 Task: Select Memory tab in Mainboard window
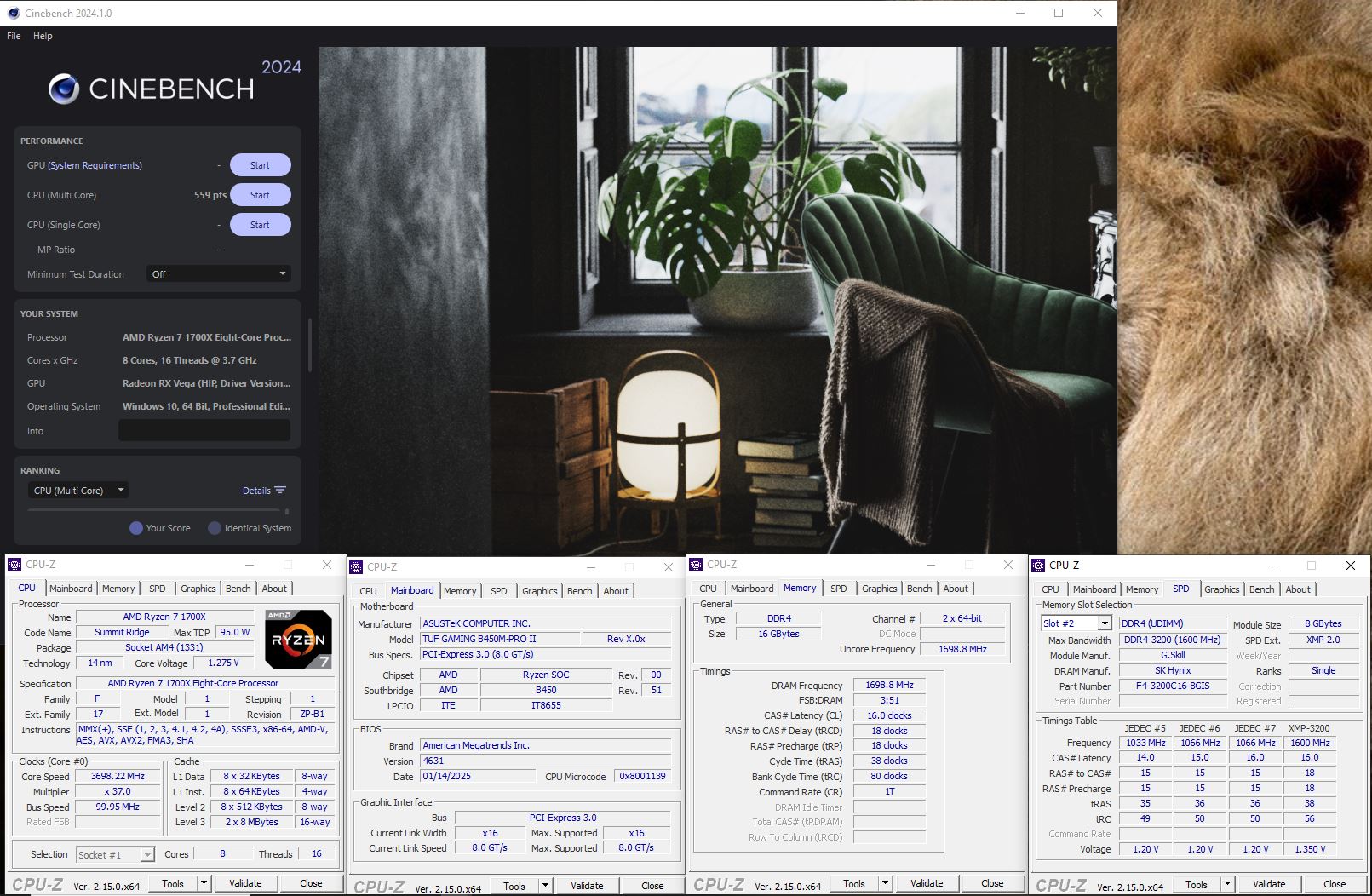(x=460, y=591)
